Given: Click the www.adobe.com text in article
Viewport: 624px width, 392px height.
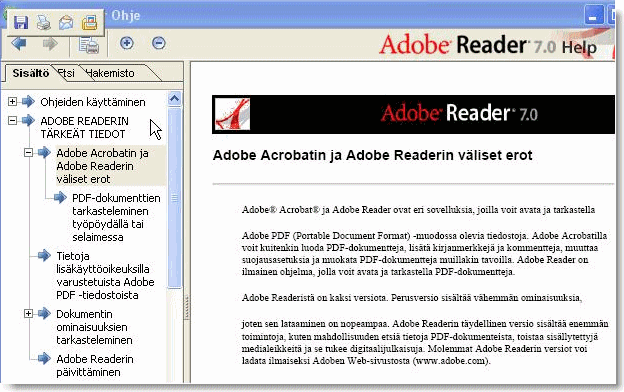Looking at the screenshot, I should click(x=450, y=361).
